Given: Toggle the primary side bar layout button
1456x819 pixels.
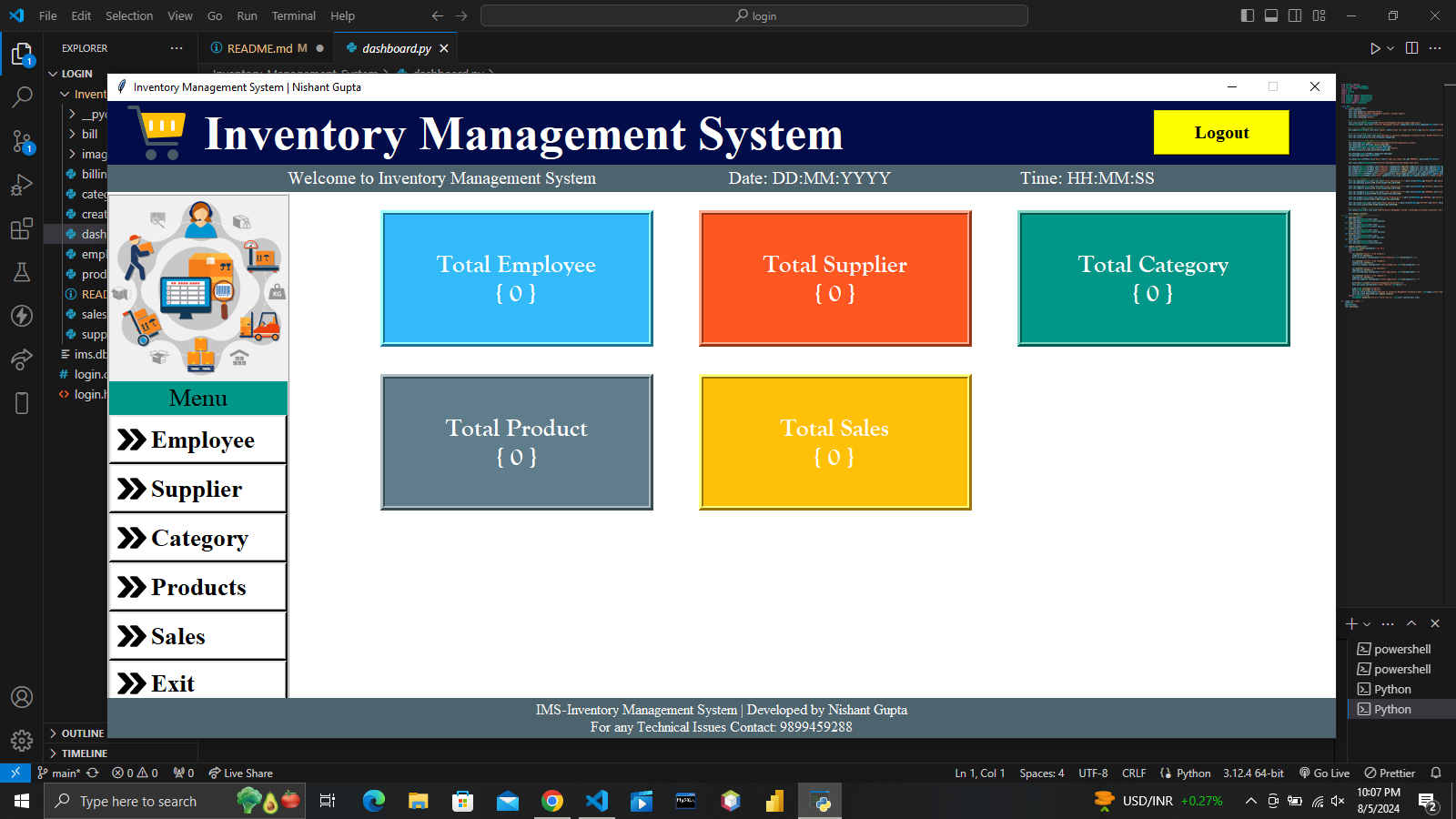Looking at the screenshot, I should click(x=1248, y=15).
